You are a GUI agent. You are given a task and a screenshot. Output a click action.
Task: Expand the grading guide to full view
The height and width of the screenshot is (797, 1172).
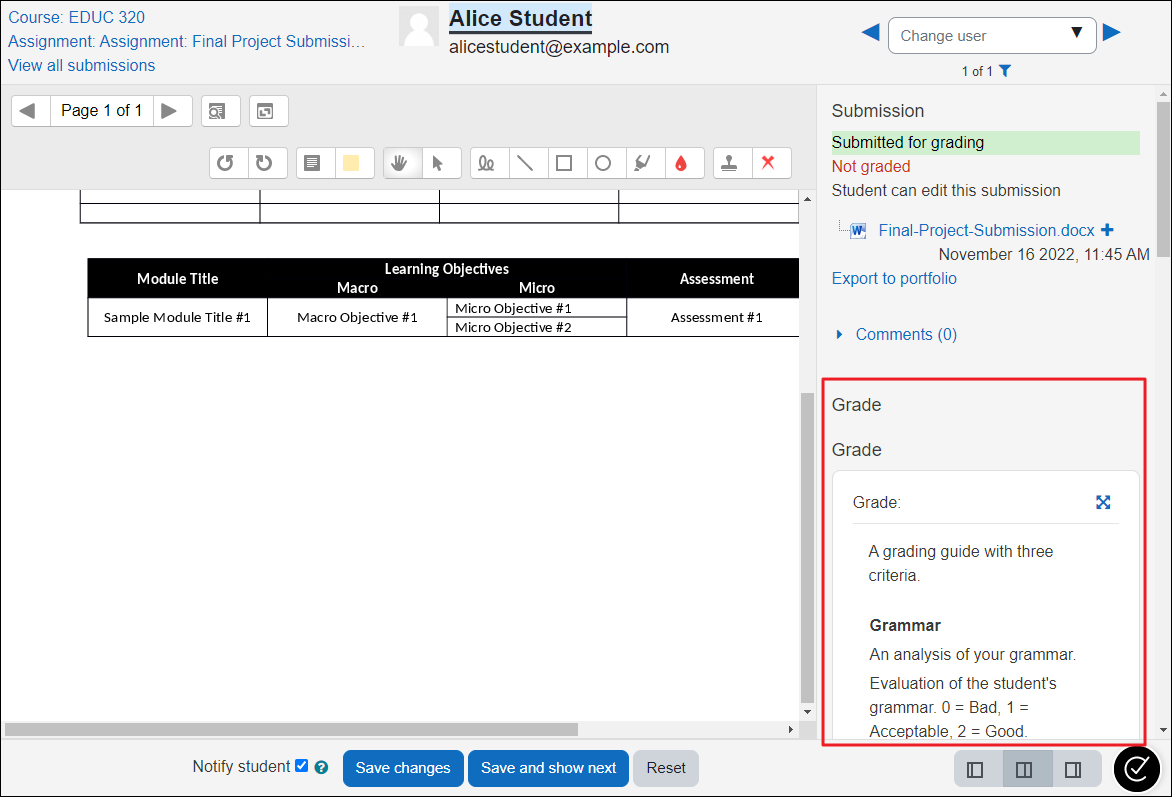click(x=1103, y=503)
